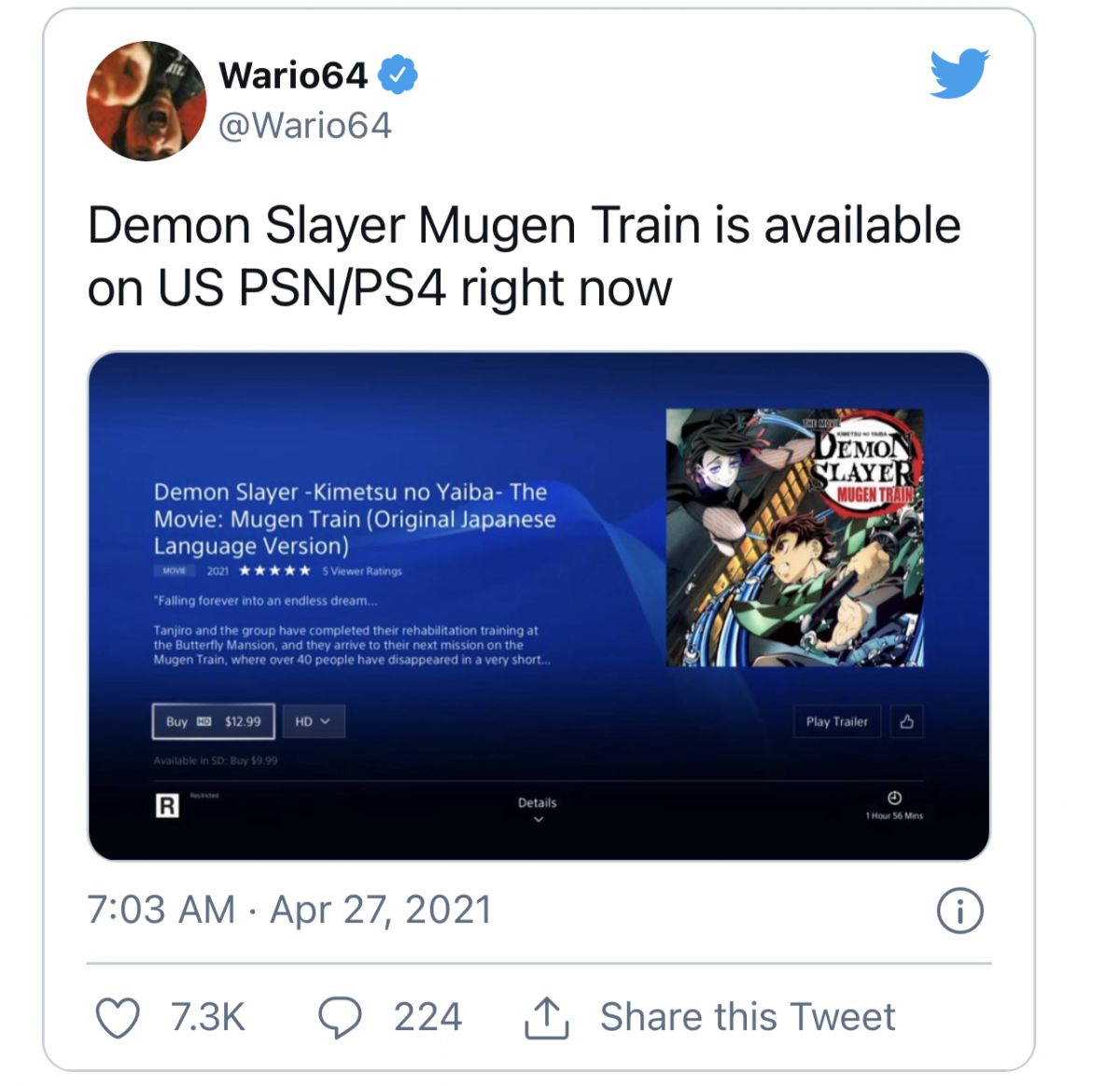The height and width of the screenshot is (1086, 1120).
Task: Click the blue verified badge
Action: pos(398,75)
